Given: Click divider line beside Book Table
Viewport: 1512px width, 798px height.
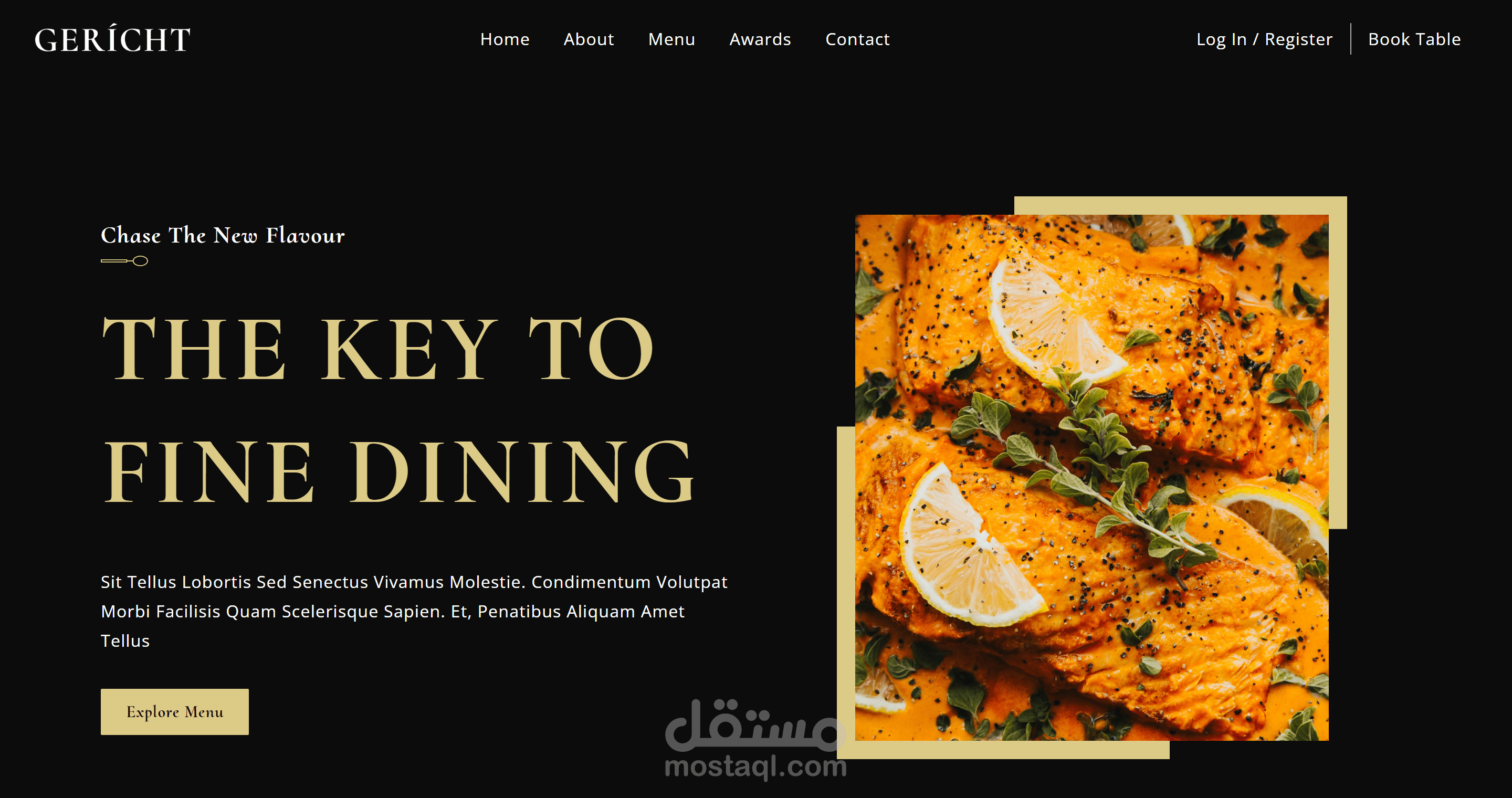Looking at the screenshot, I should 1351,39.
